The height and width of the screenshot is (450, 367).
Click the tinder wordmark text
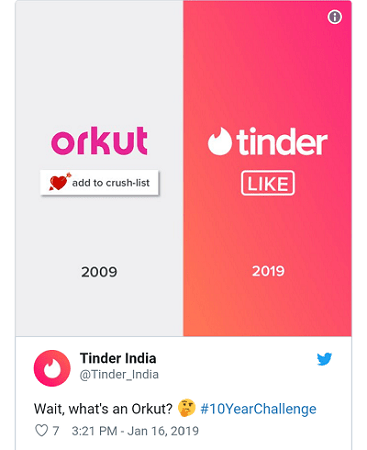282,142
